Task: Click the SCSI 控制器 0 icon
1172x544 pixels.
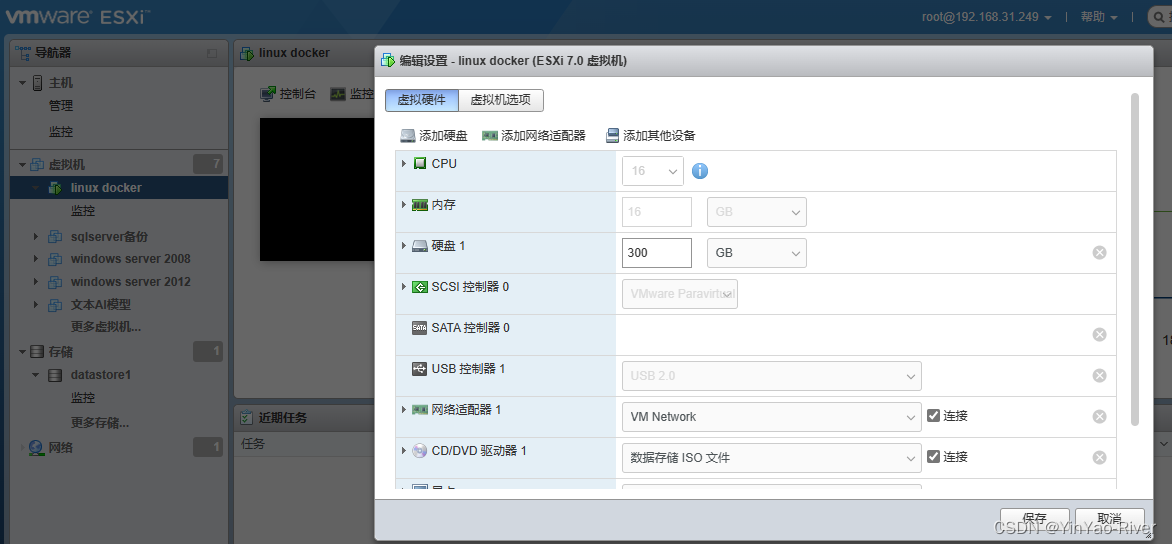Action: pos(419,287)
